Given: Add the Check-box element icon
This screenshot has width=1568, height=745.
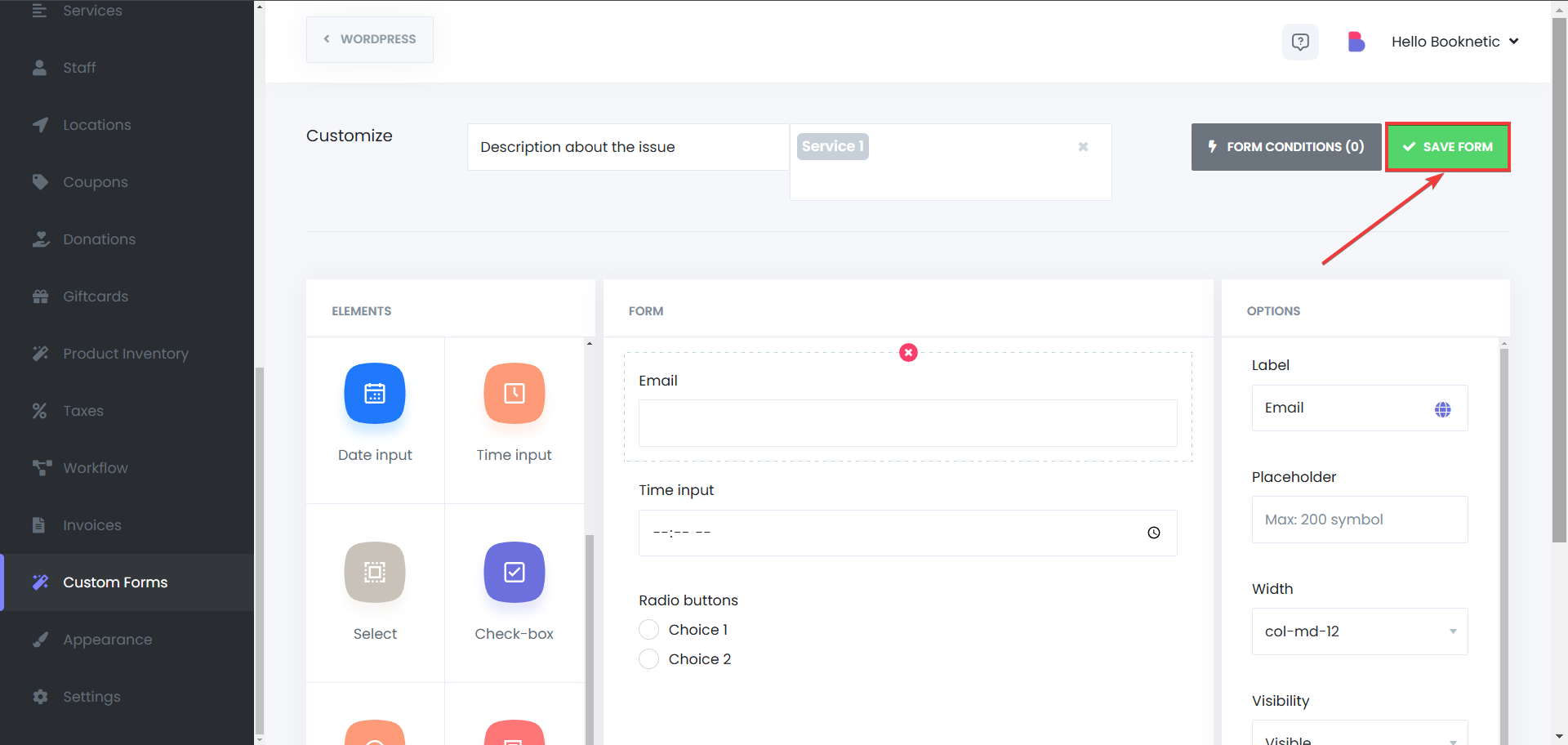Looking at the screenshot, I should tap(514, 572).
